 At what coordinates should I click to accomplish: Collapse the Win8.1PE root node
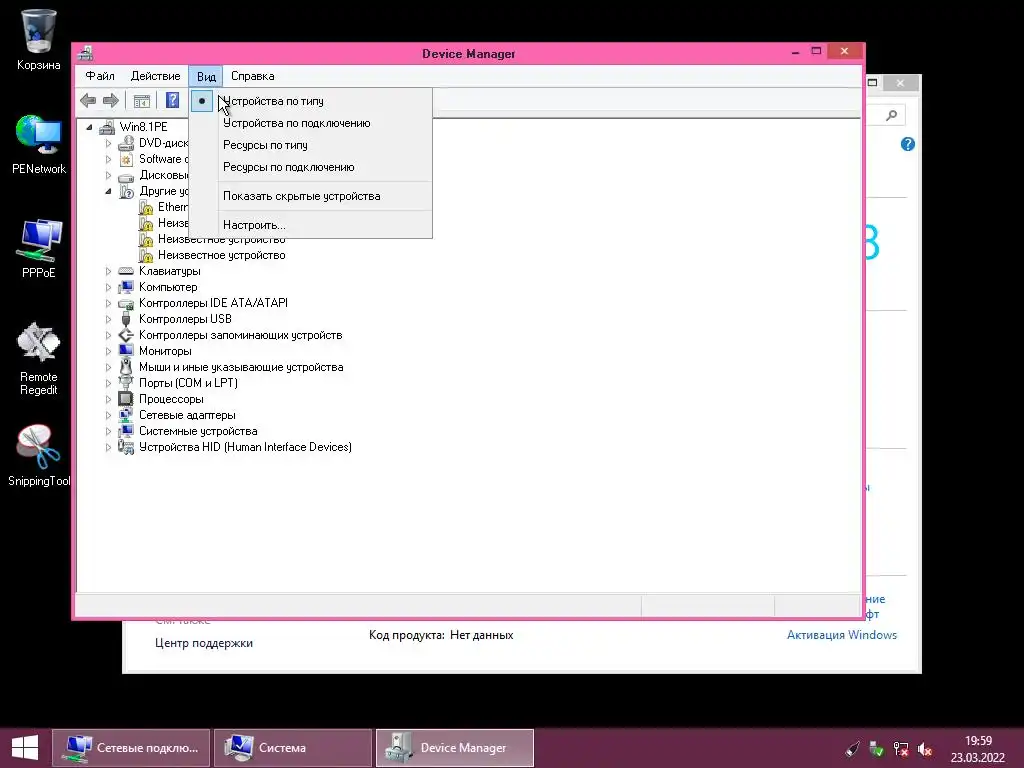pyautogui.click(x=89, y=127)
